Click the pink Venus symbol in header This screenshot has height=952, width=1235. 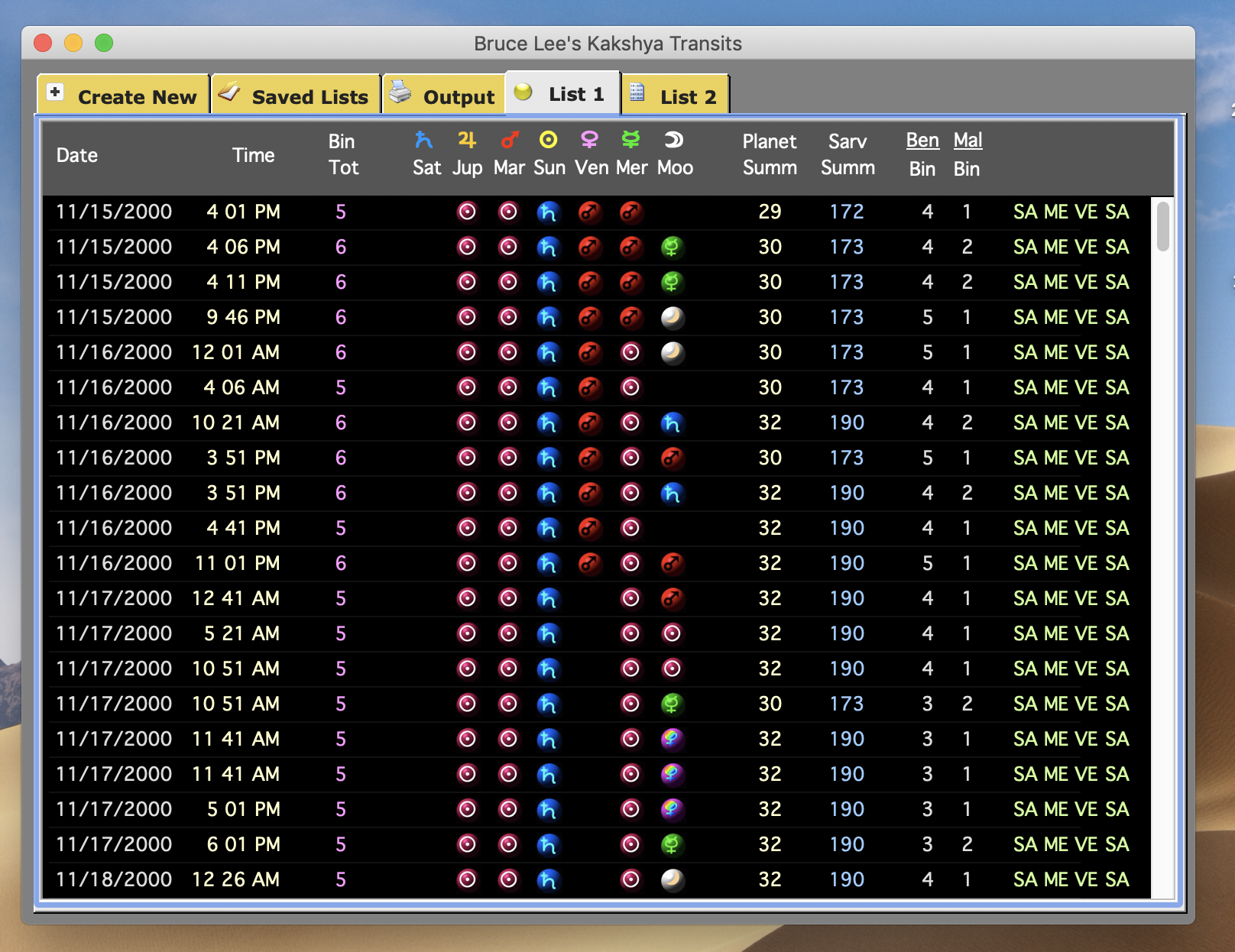point(589,140)
